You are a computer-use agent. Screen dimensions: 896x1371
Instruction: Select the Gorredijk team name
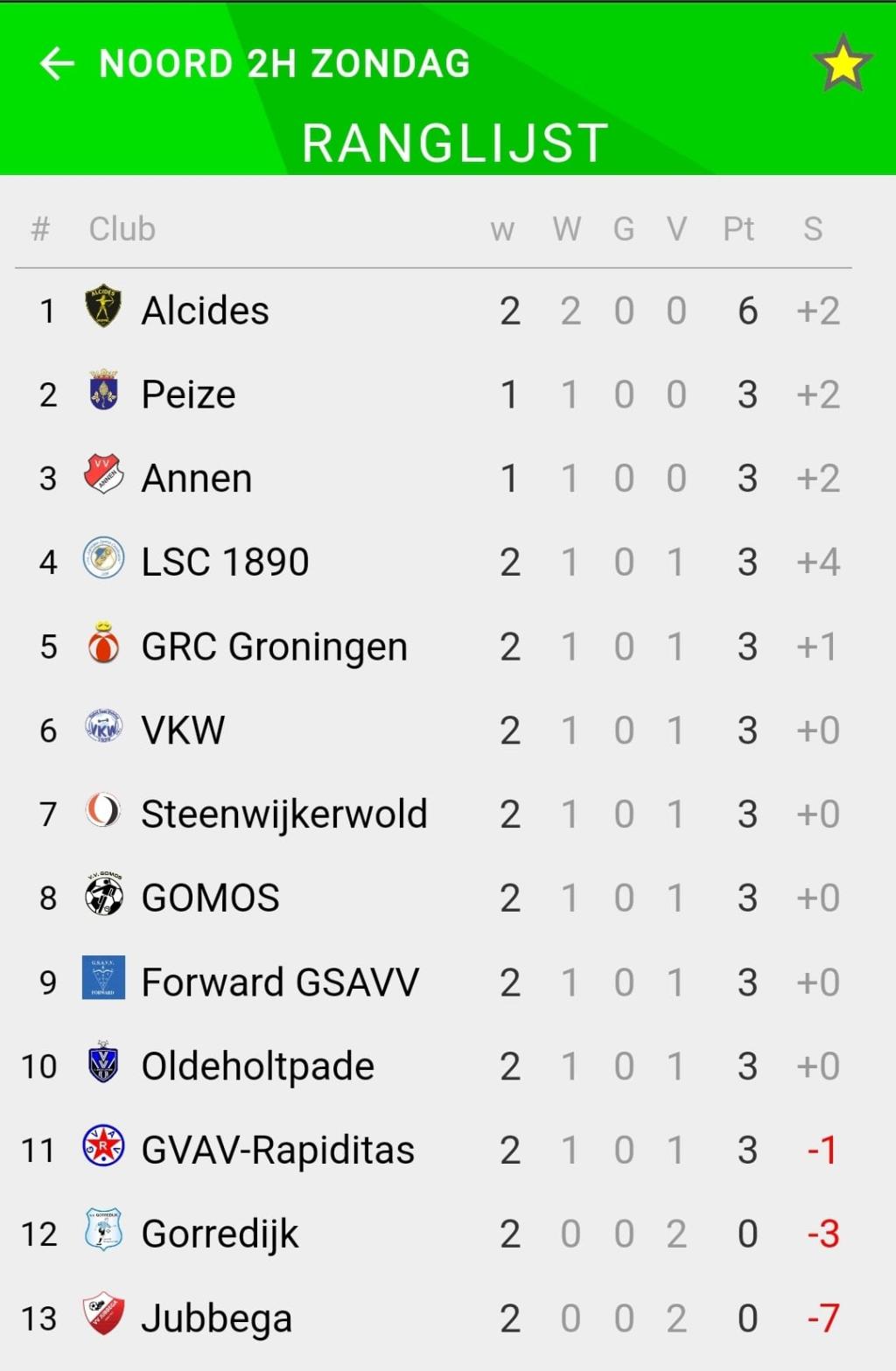point(220,1235)
